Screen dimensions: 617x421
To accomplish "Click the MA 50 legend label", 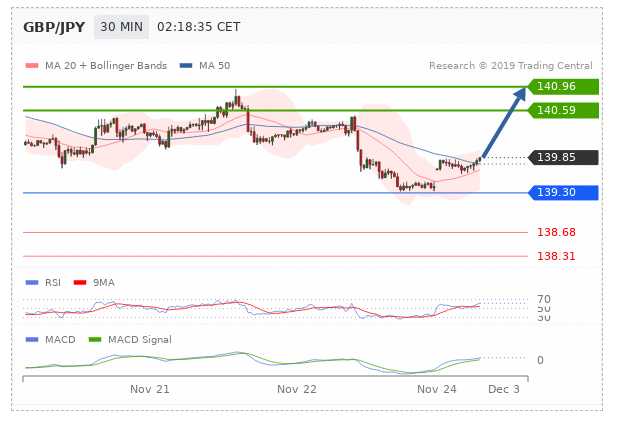I will coord(214,66).
